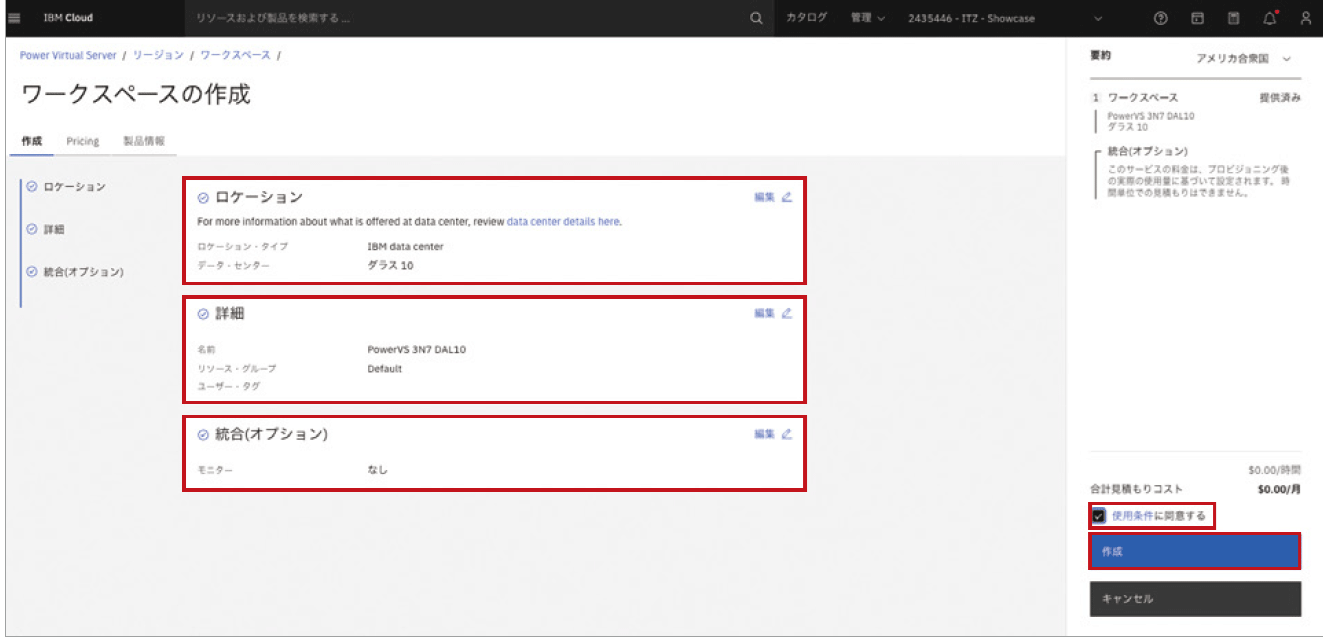Open the data center details here link
This screenshot has width=1323, height=638.
(x=563, y=221)
